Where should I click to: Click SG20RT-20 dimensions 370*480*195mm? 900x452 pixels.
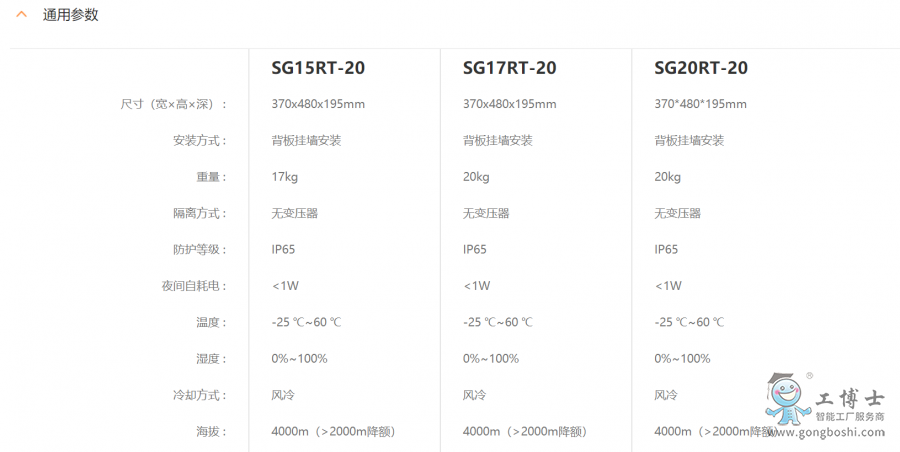coord(700,104)
